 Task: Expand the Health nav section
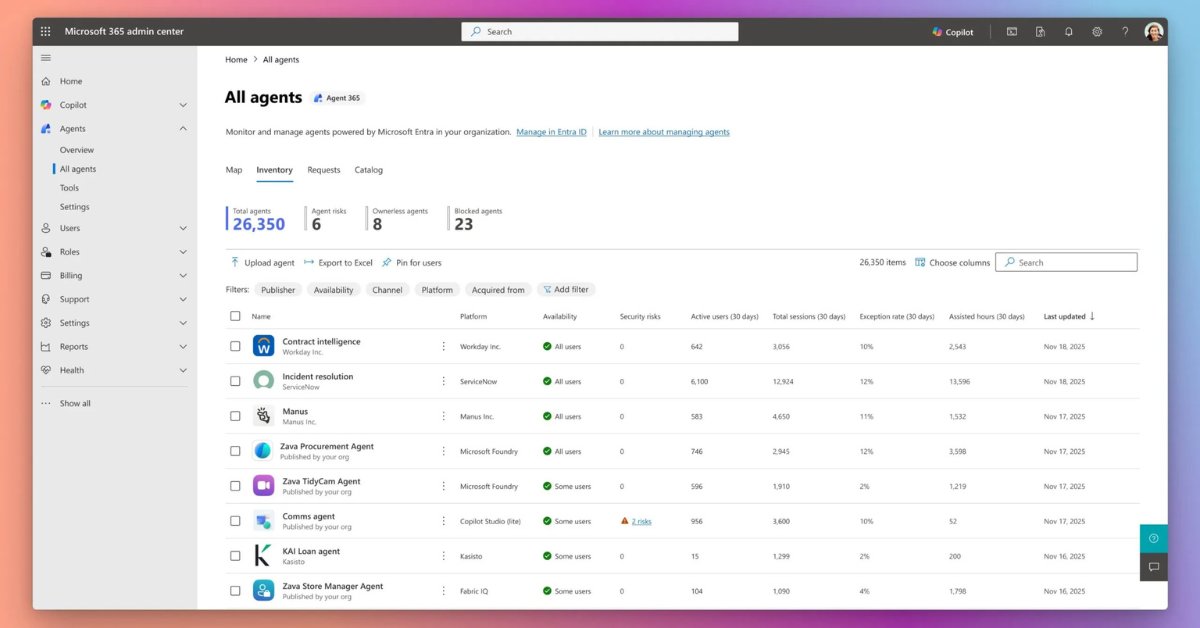point(183,370)
